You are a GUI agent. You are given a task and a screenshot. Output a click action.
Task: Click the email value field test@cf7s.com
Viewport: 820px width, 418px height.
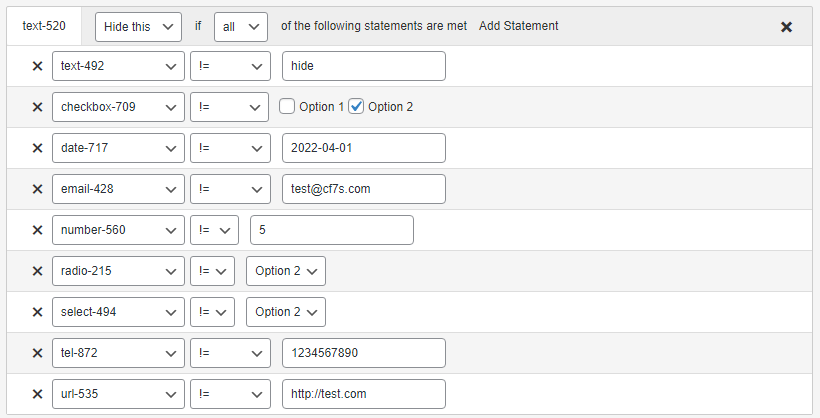coord(363,189)
